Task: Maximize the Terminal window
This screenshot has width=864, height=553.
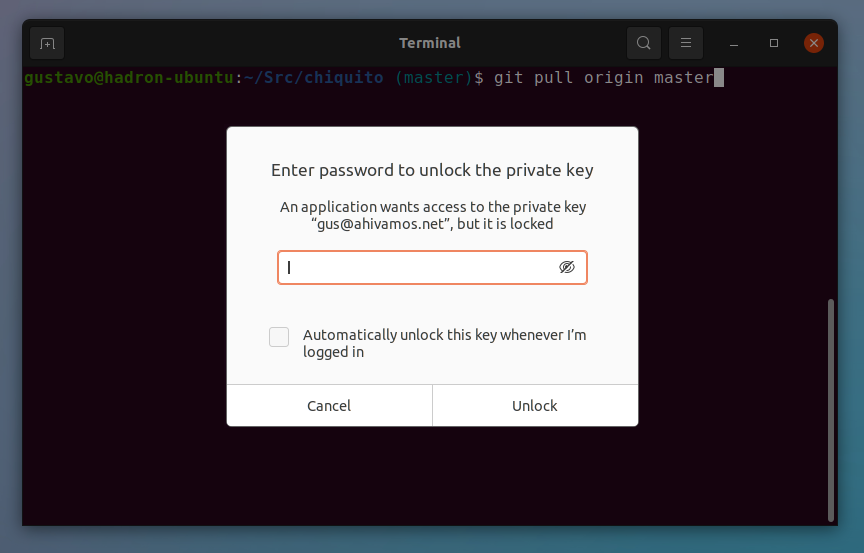Action: pos(774,43)
